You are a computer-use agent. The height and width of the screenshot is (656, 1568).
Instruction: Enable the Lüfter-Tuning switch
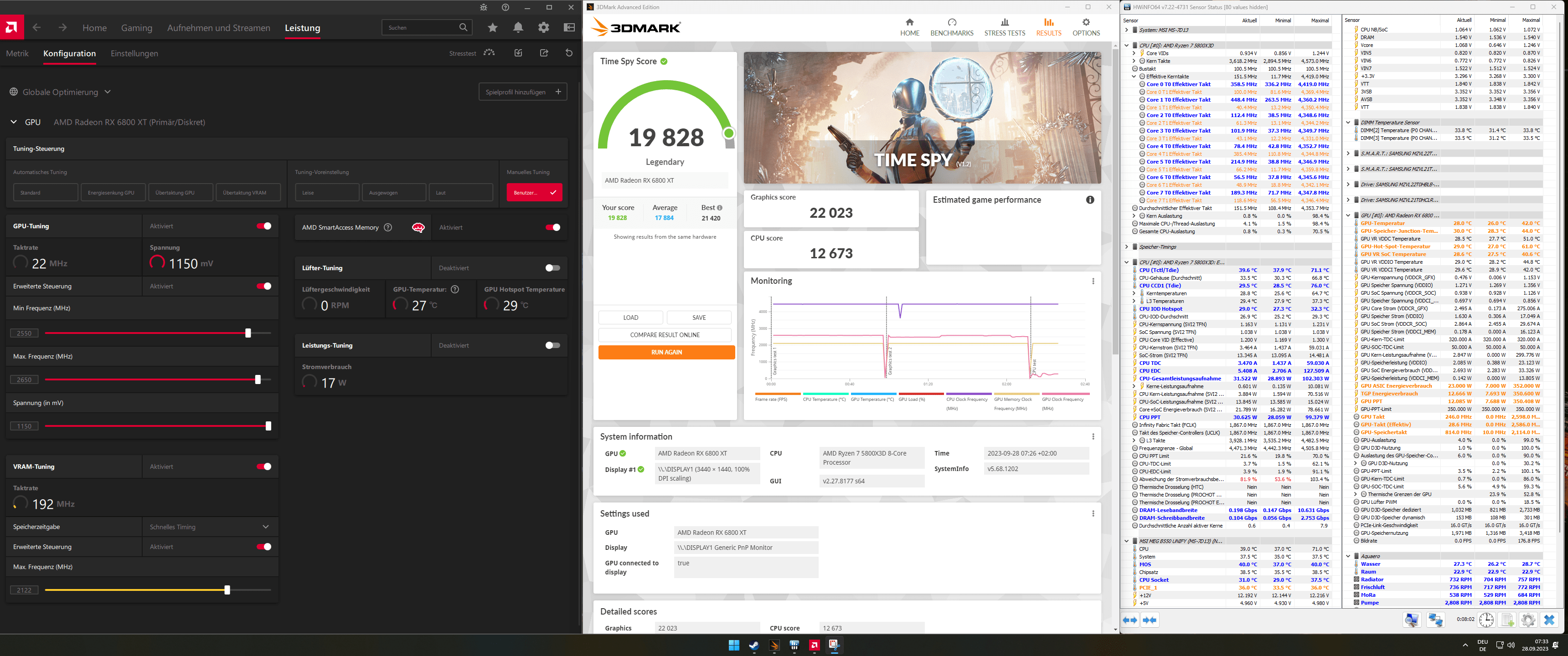tap(553, 268)
